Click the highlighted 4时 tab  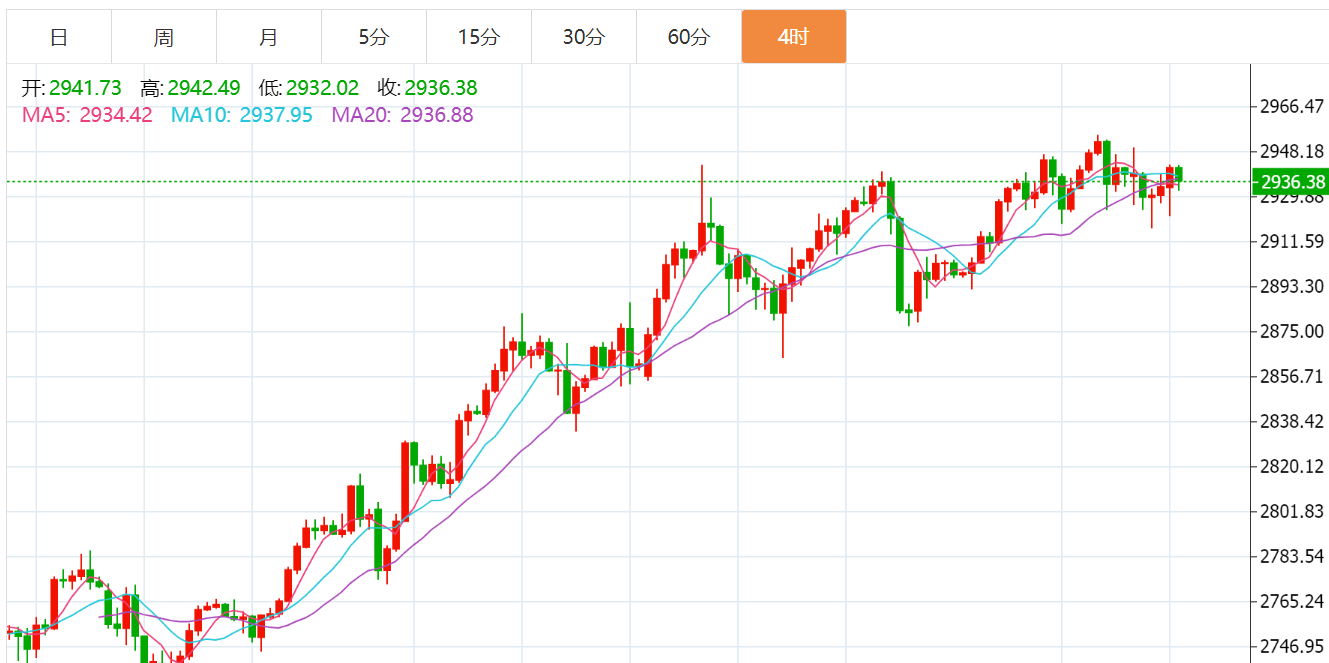[x=794, y=38]
